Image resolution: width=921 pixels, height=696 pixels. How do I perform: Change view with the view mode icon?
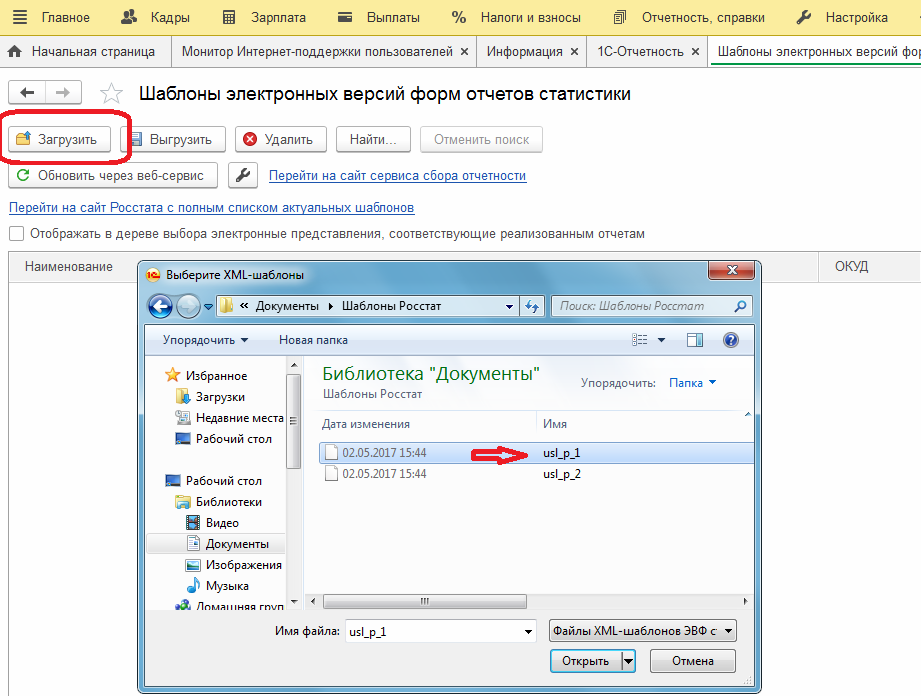click(x=640, y=340)
